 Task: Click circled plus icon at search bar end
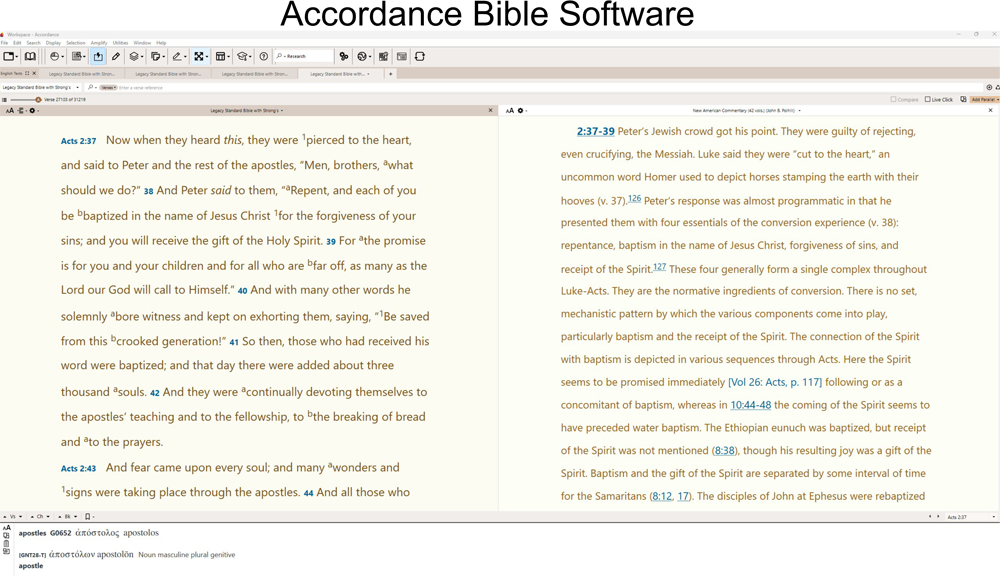tap(989, 87)
